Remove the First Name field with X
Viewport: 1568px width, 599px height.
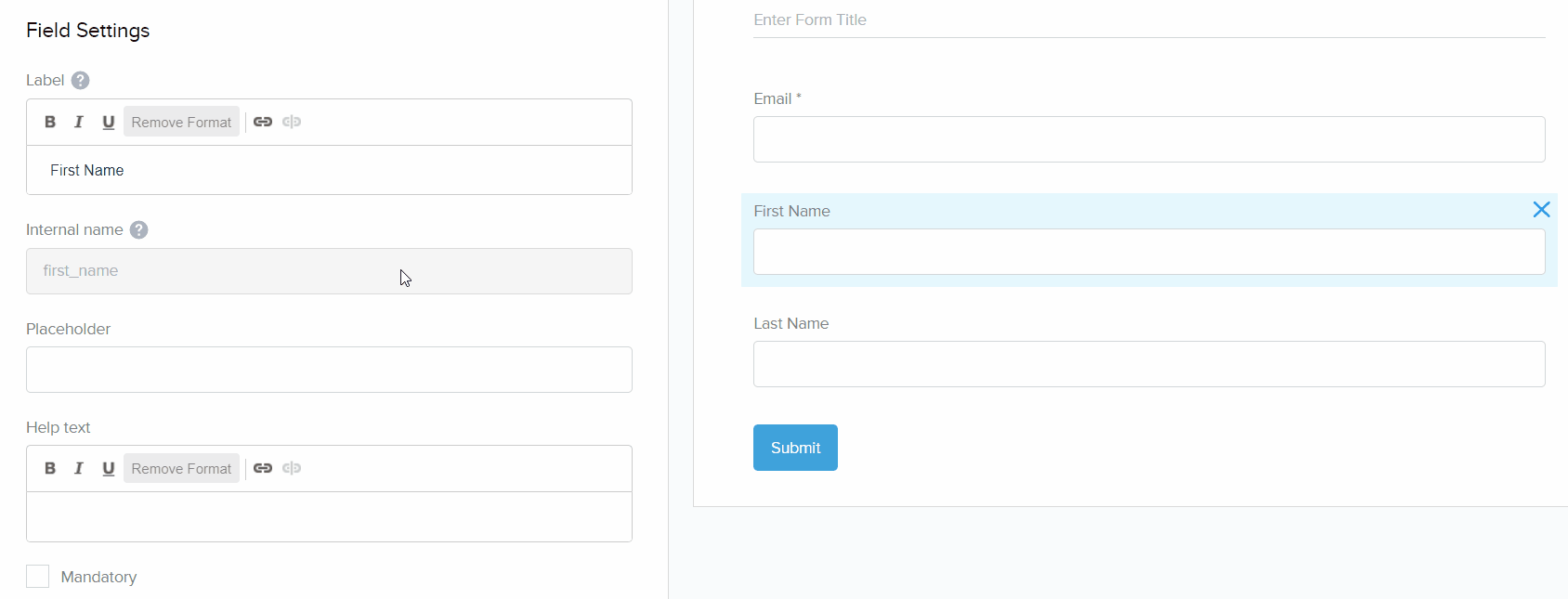[1541, 210]
